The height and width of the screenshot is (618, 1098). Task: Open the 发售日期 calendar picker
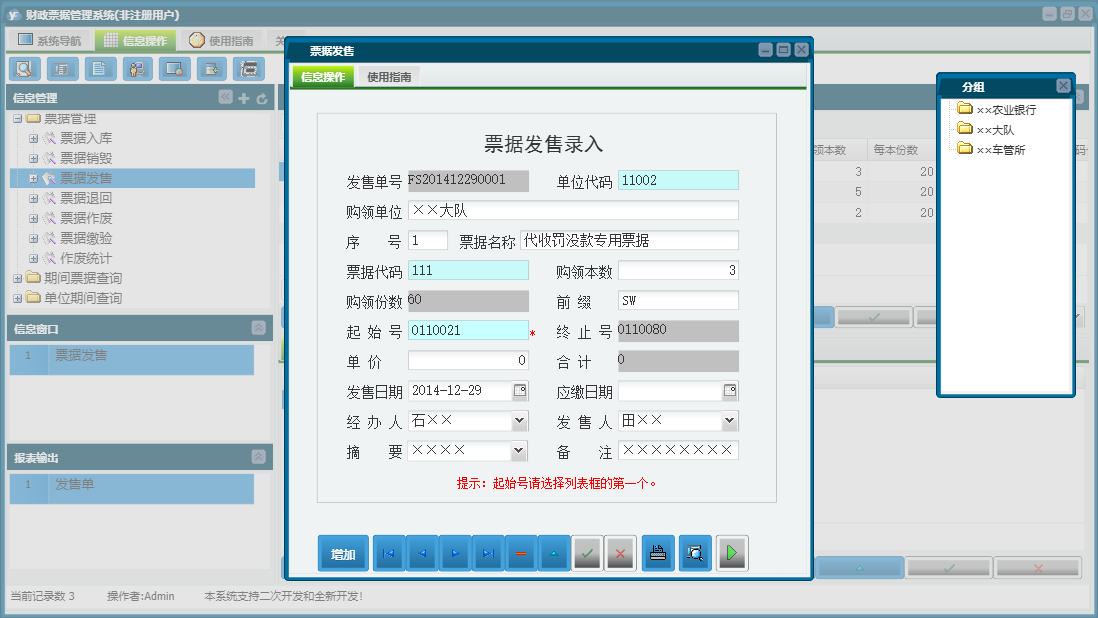tap(520, 391)
